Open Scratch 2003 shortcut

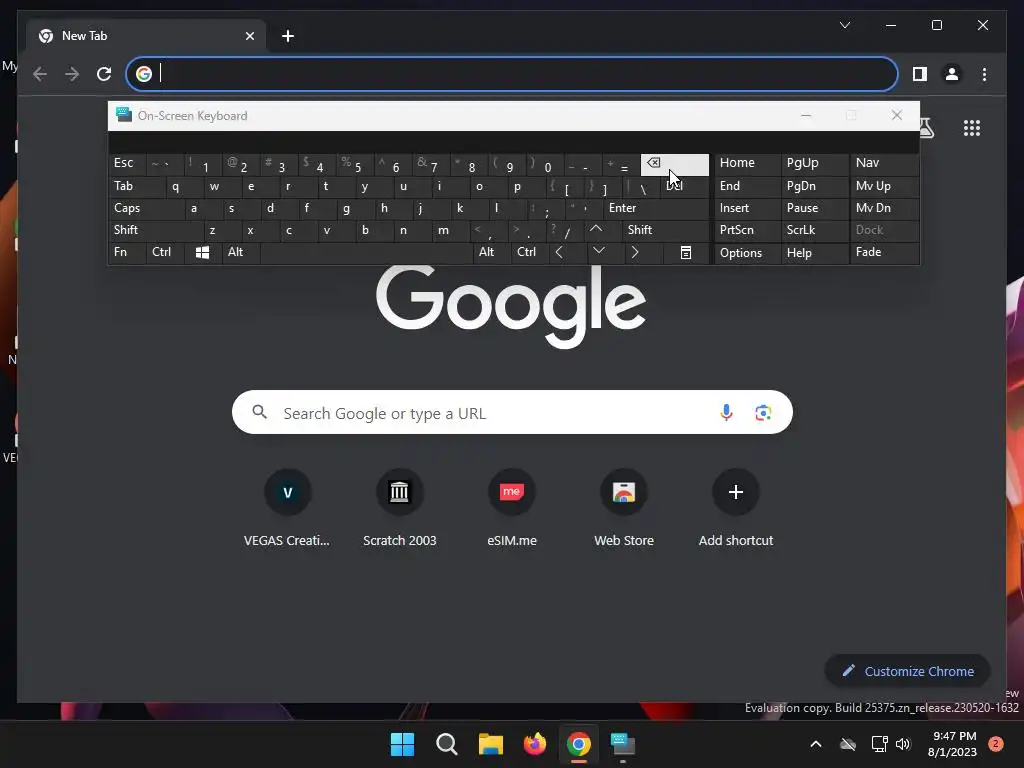click(399, 509)
